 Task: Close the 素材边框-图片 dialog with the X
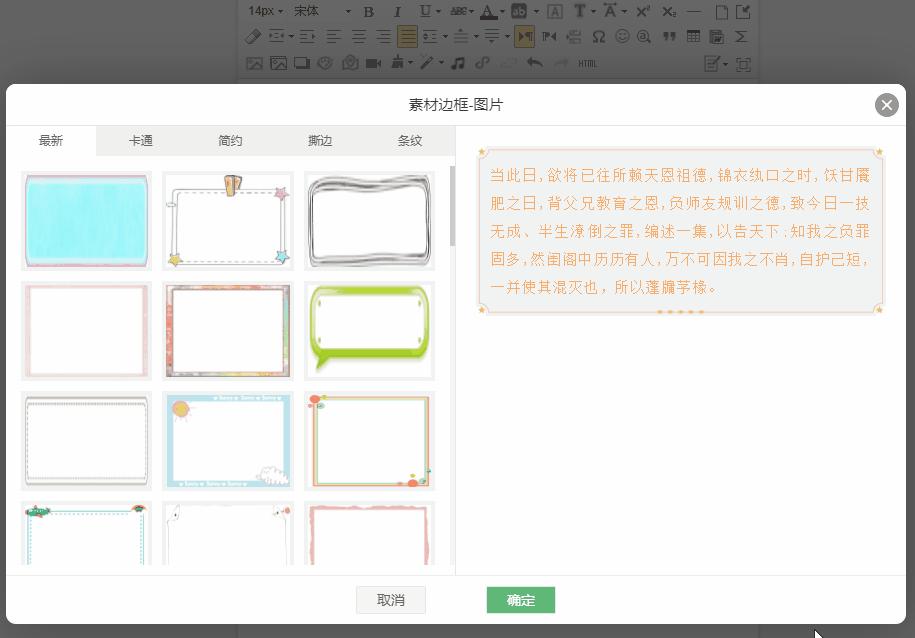click(887, 105)
